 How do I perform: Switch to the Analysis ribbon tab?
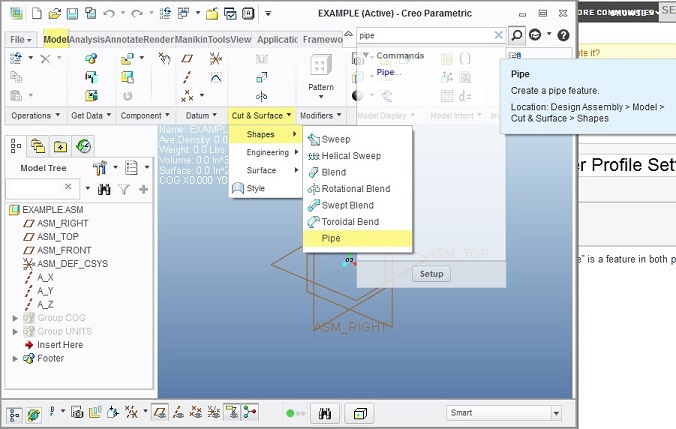(x=87, y=40)
